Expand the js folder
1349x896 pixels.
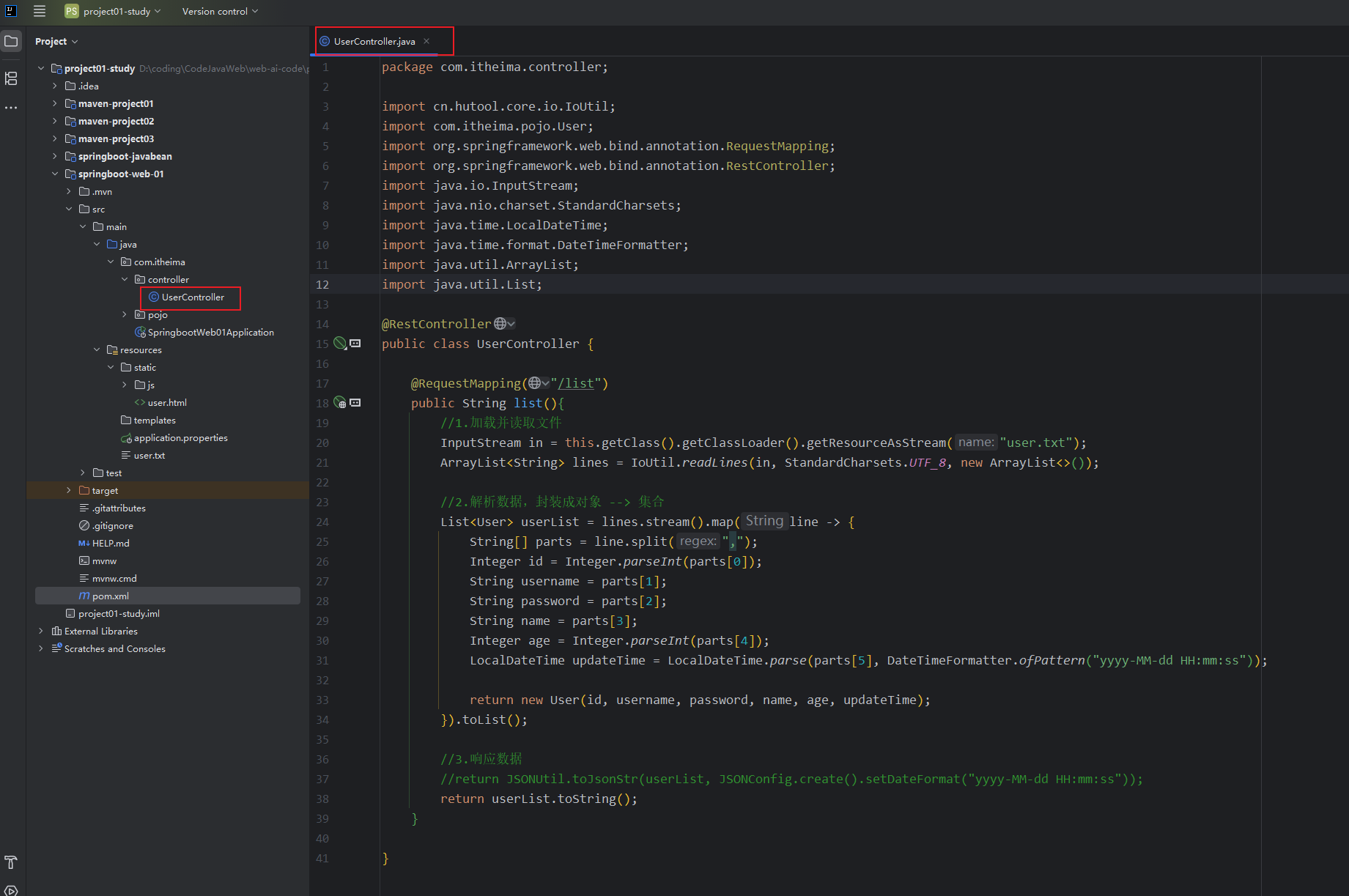point(125,385)
